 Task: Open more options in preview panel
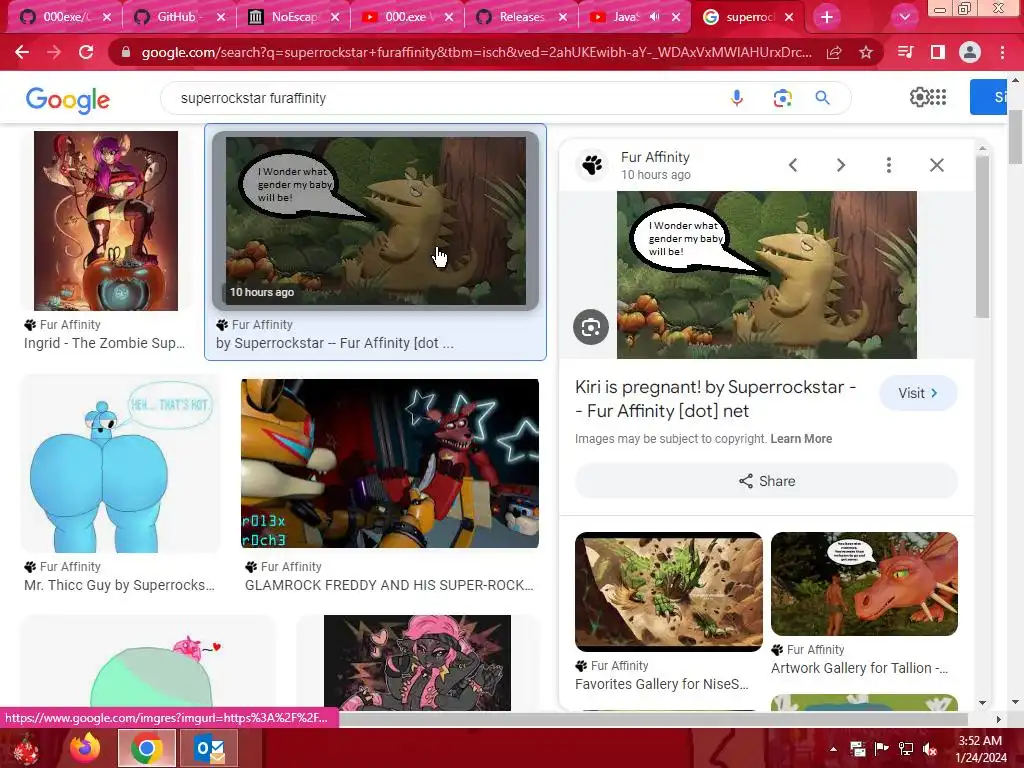click(889, 165)
